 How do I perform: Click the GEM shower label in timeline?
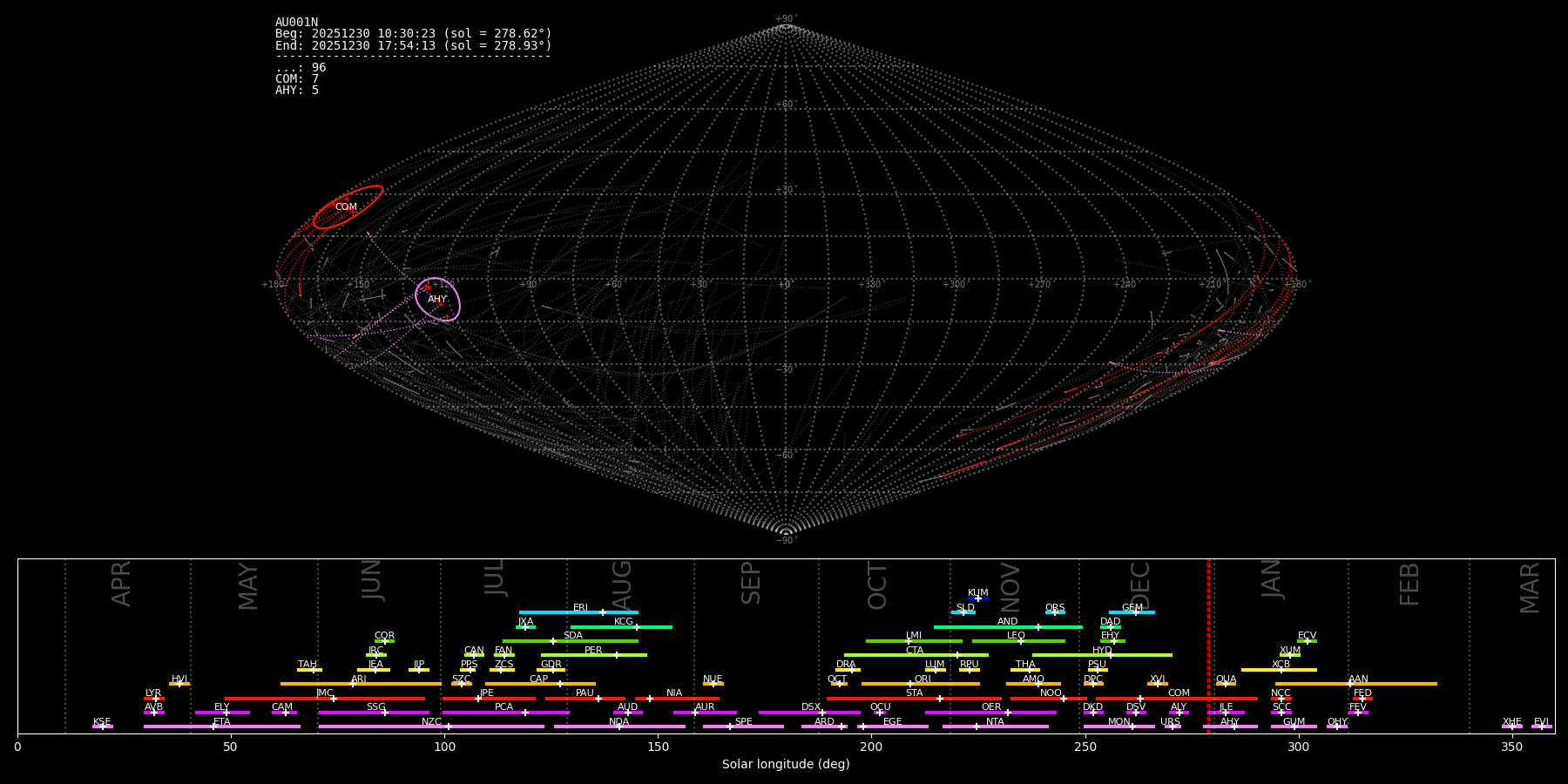click(1132, 608)
